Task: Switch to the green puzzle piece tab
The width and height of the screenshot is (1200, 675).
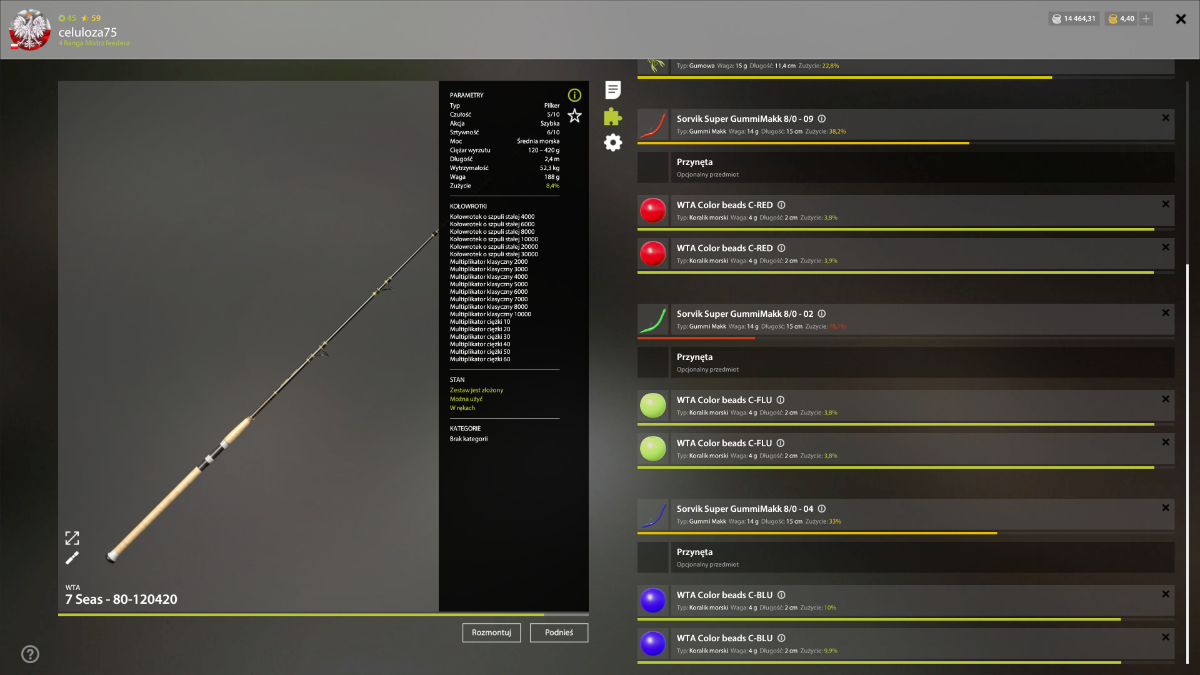Action: [613, 116]
